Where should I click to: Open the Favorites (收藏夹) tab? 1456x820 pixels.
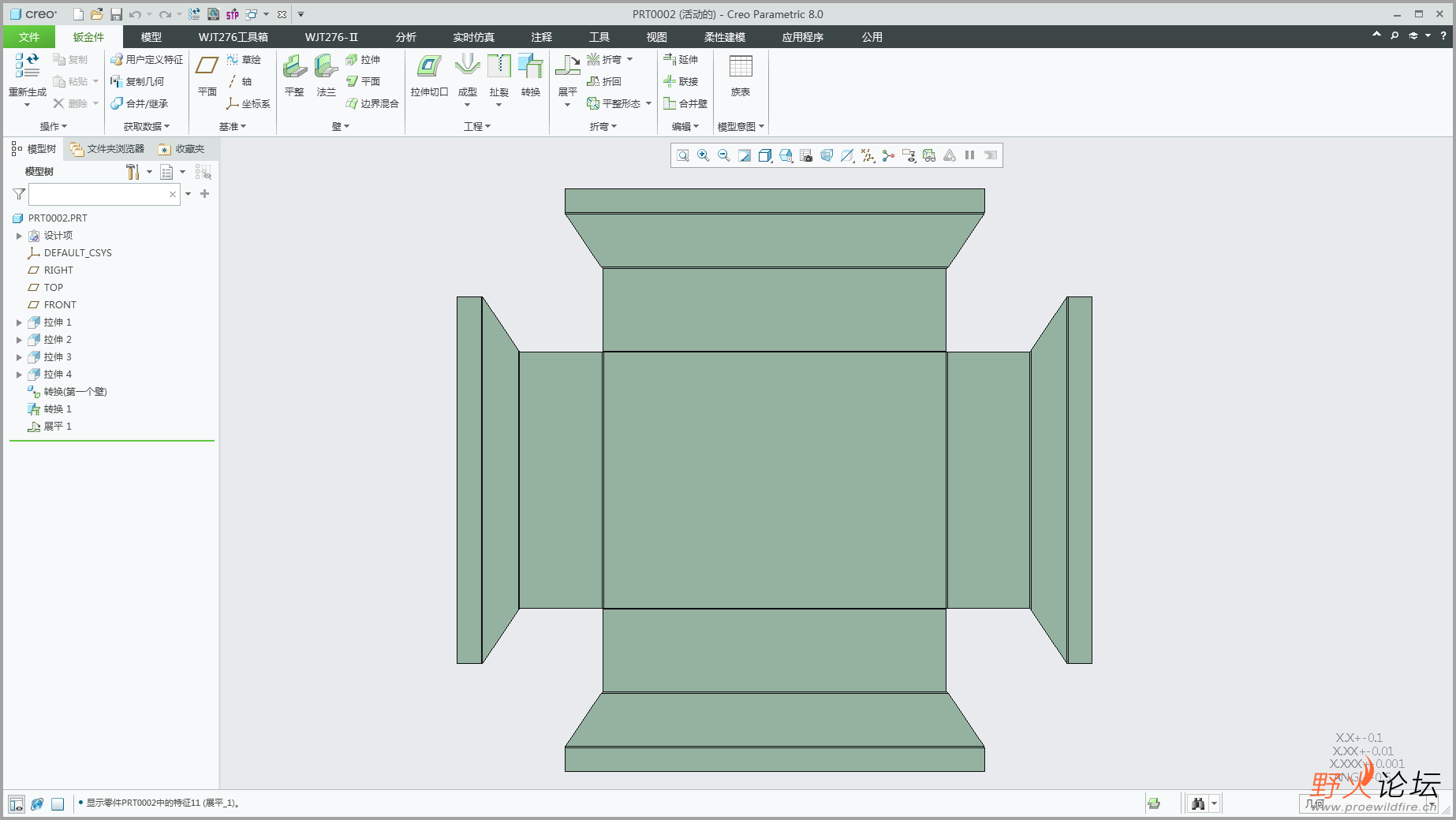(x=181, y=148)
